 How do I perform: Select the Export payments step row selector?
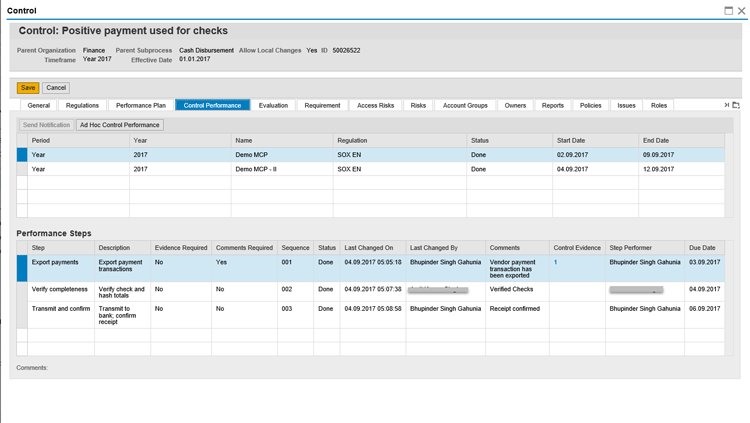[22, 267]
